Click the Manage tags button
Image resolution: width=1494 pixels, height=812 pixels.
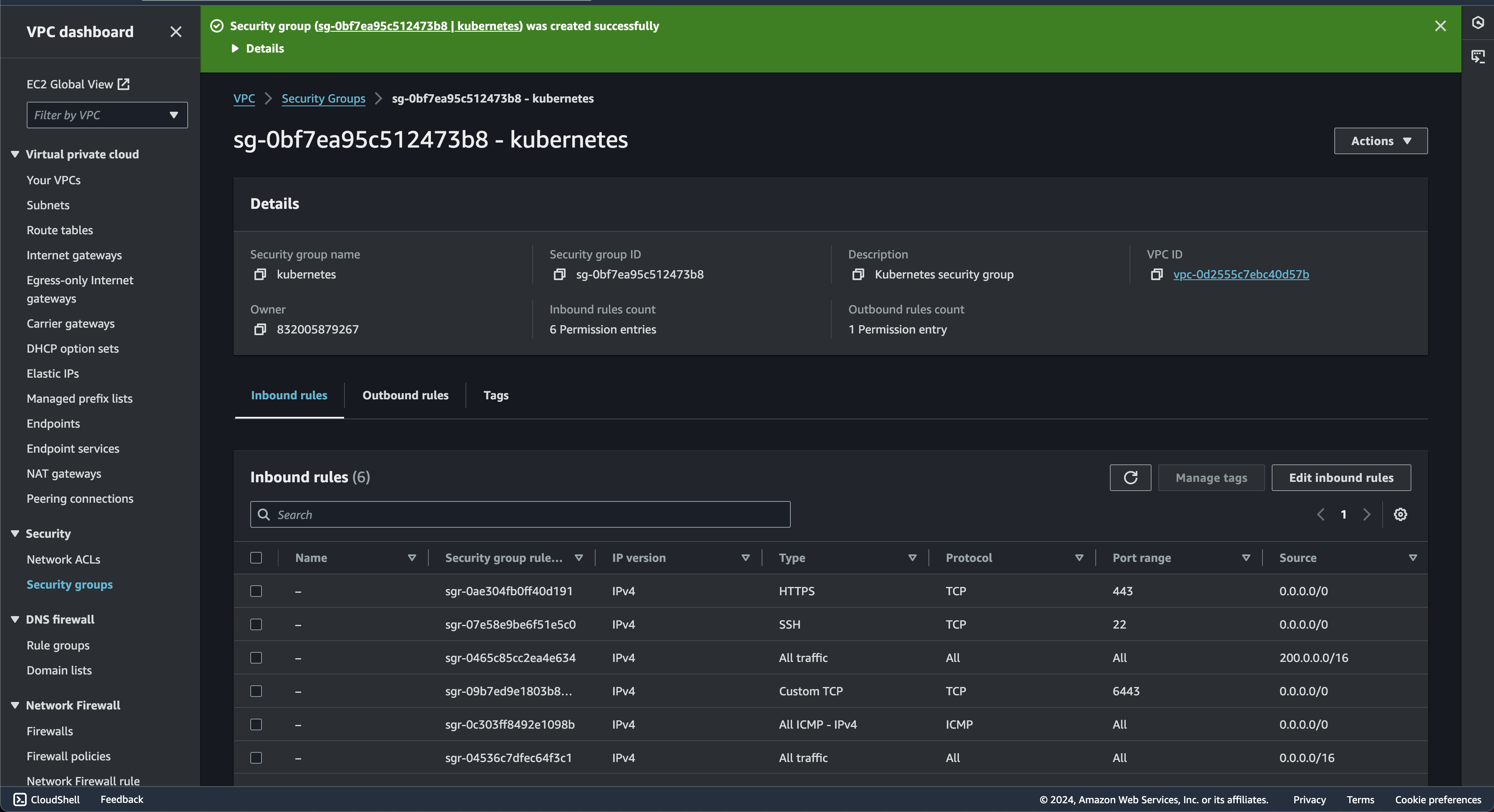(x=1211, y=478)
